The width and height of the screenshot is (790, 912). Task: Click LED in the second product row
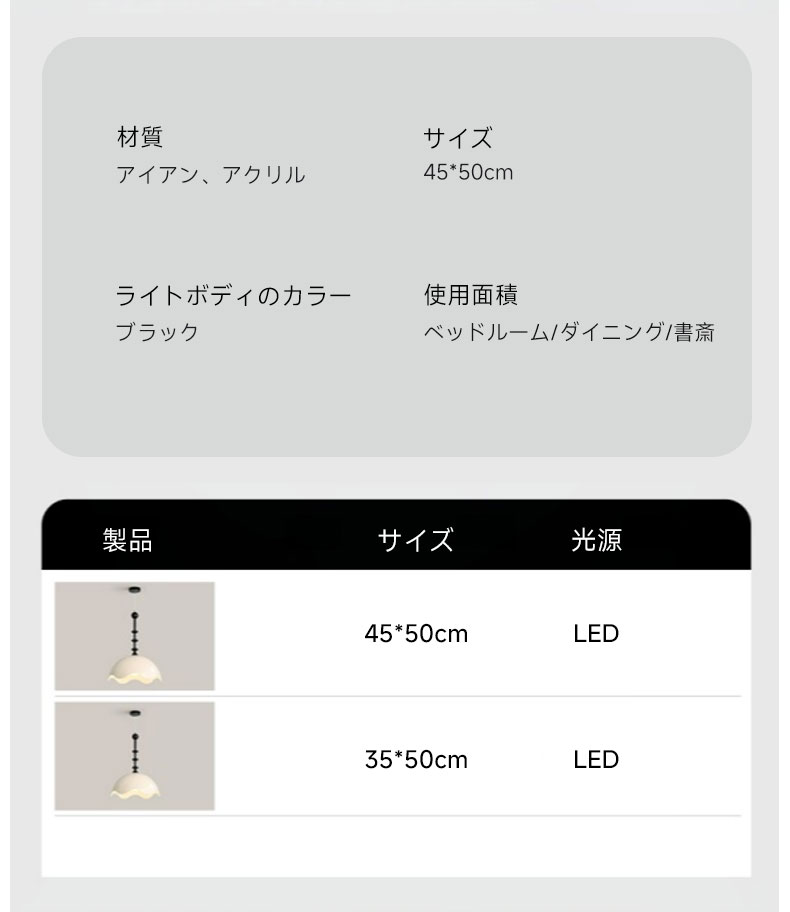[596, 760]
